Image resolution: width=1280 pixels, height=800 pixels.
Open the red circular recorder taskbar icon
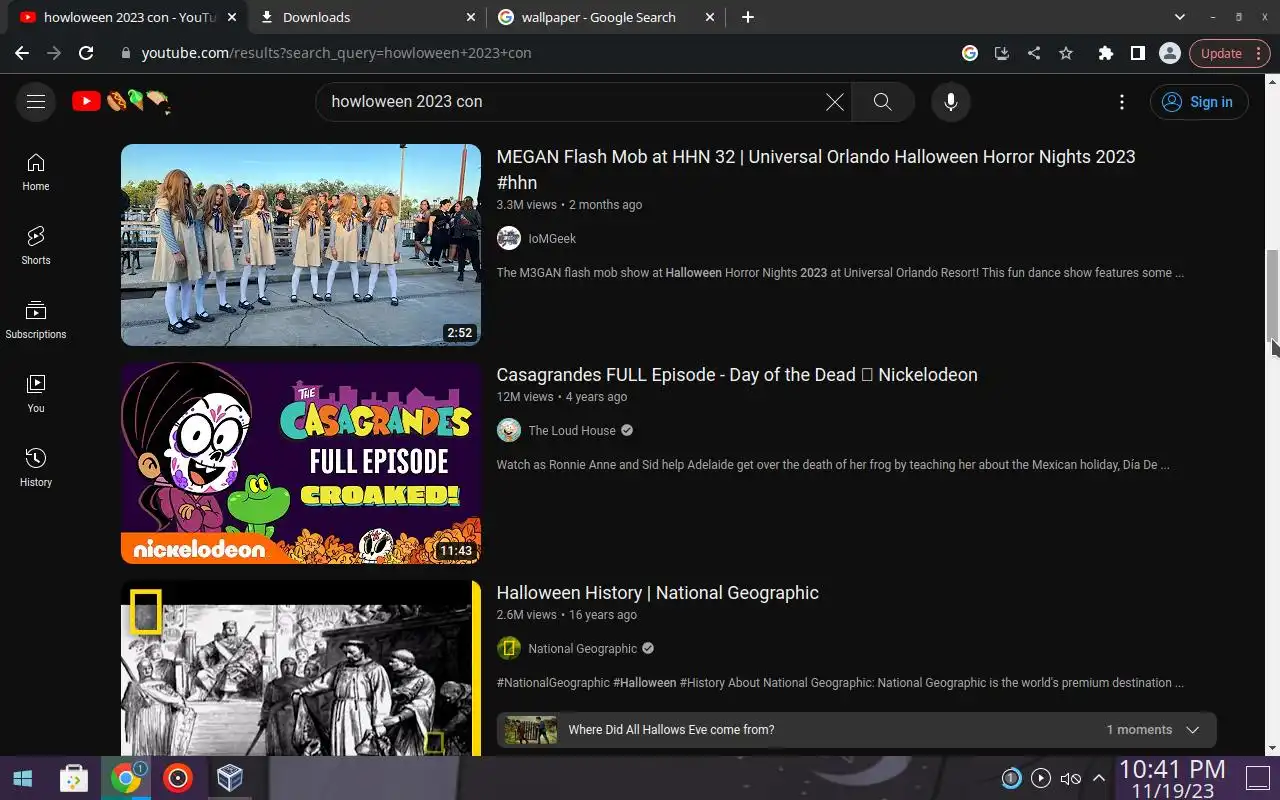pos(178,778)
